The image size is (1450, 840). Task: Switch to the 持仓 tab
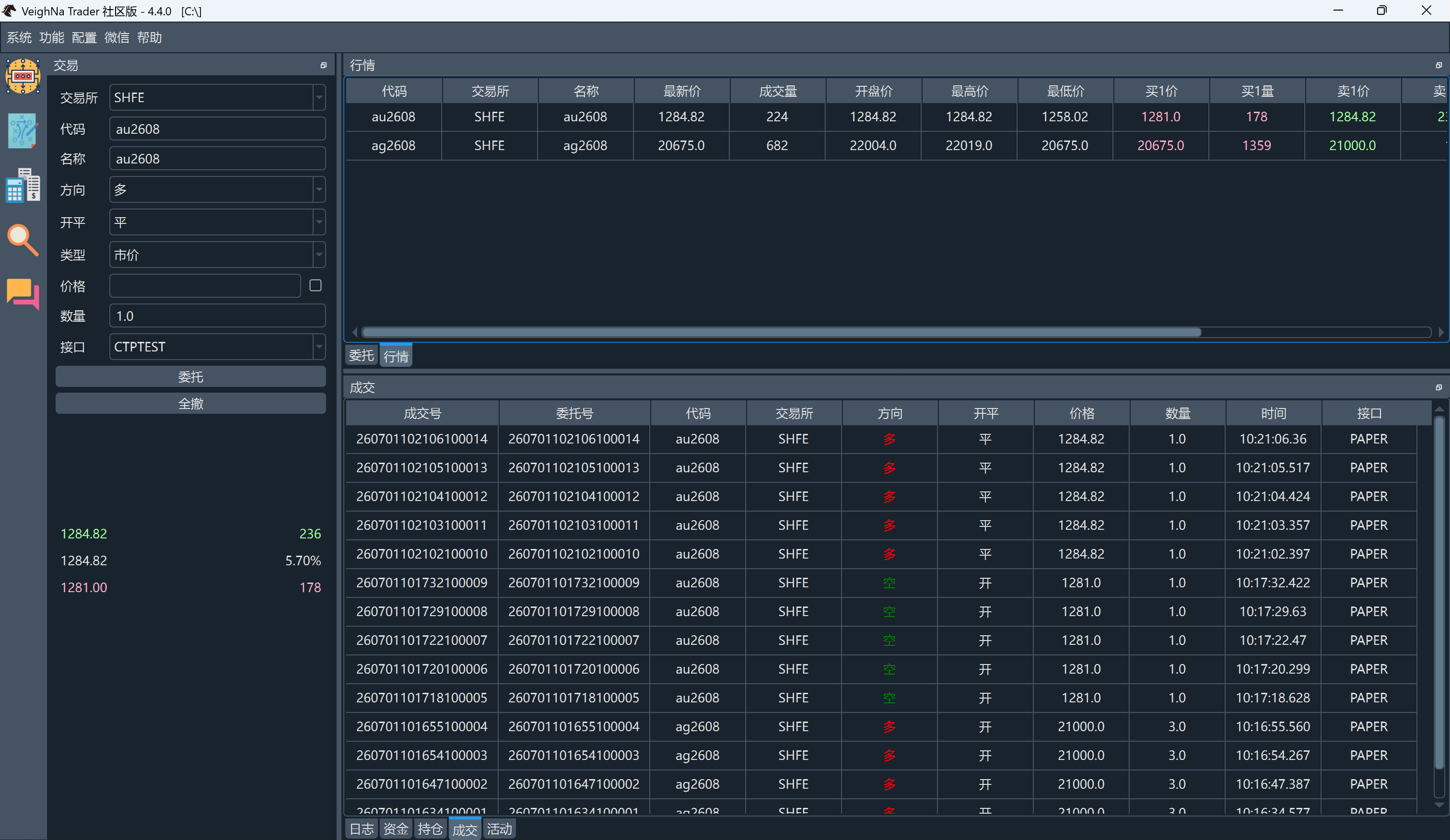click(430, 829)
